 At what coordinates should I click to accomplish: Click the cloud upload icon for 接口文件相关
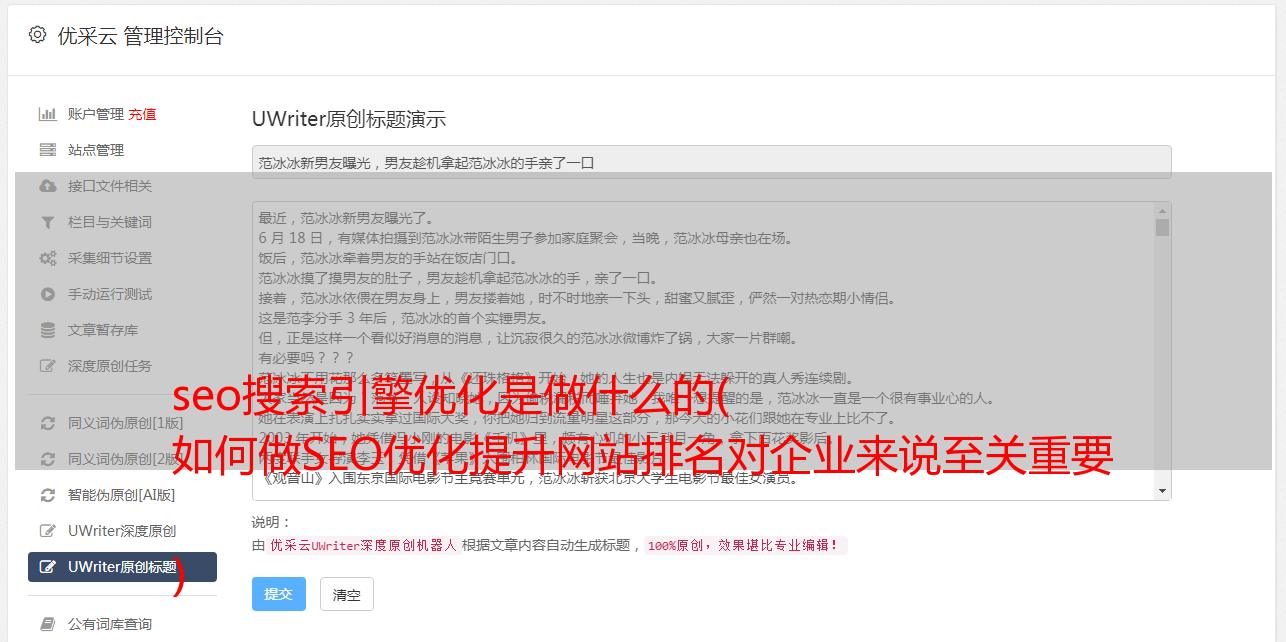pyautogui.click(x=47, y=186)
